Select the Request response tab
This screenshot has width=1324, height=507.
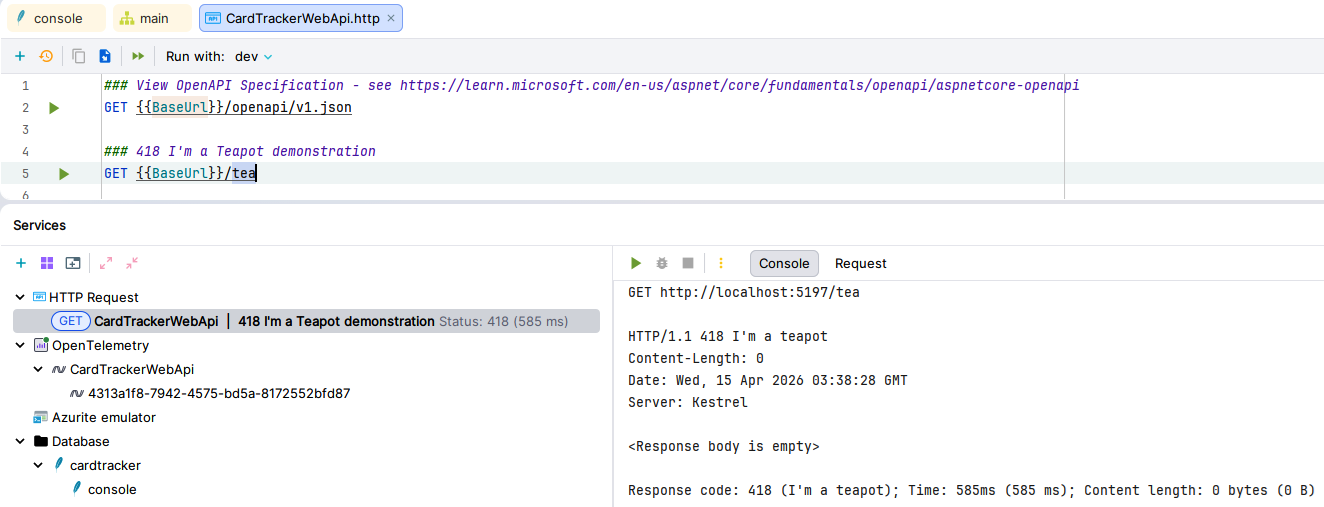coord(861,263)
